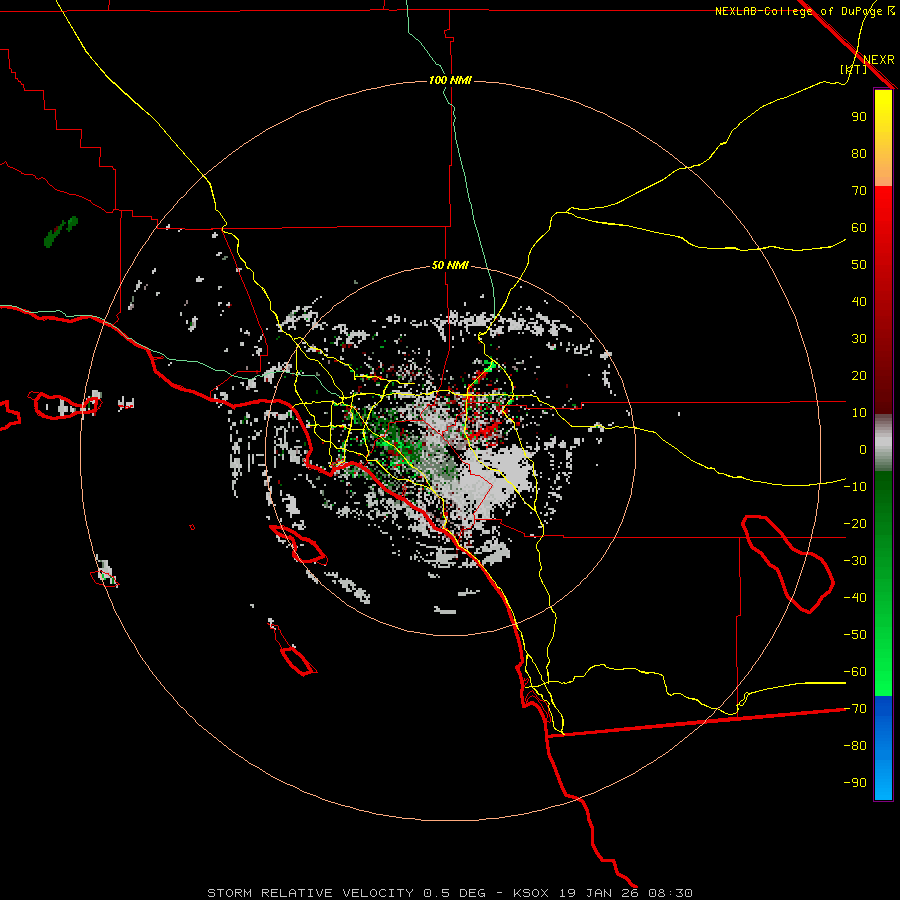Click the [KT] units label above color bar
The width and height of the screenshot is (900, 900).
tap(854, 69)
